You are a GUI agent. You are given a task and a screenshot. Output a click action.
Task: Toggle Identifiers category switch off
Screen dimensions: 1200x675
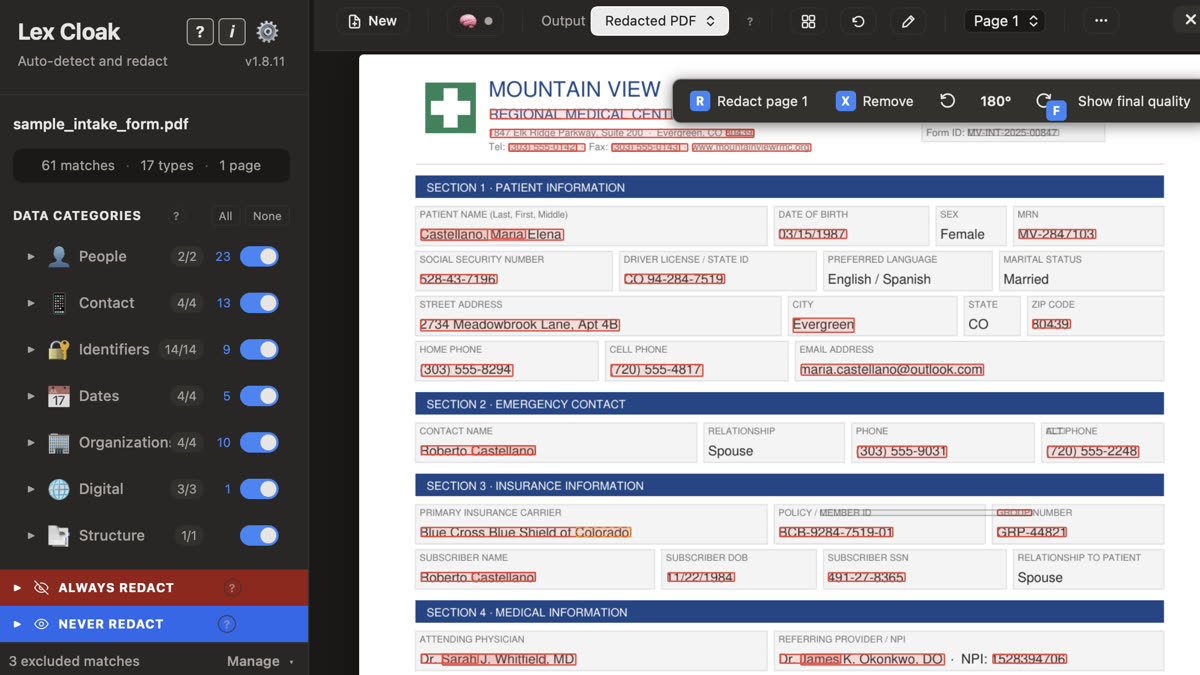[259, 350]
